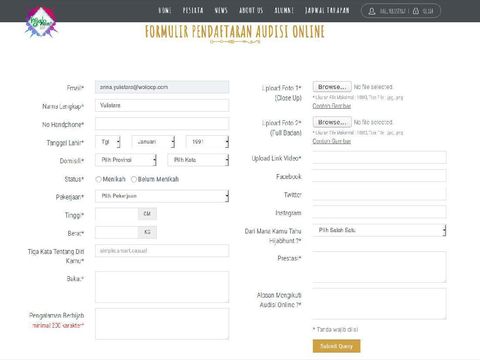
Task: Click the Bakat text area
Action: [162, 287]
